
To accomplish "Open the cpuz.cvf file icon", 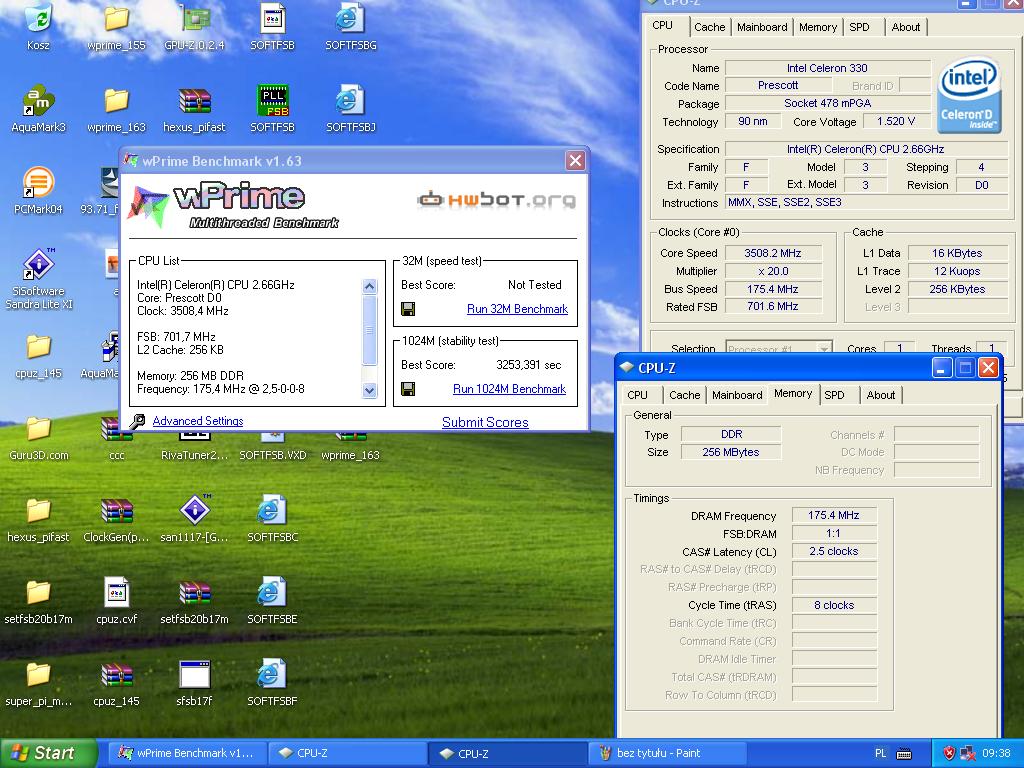I will point(116,593).
